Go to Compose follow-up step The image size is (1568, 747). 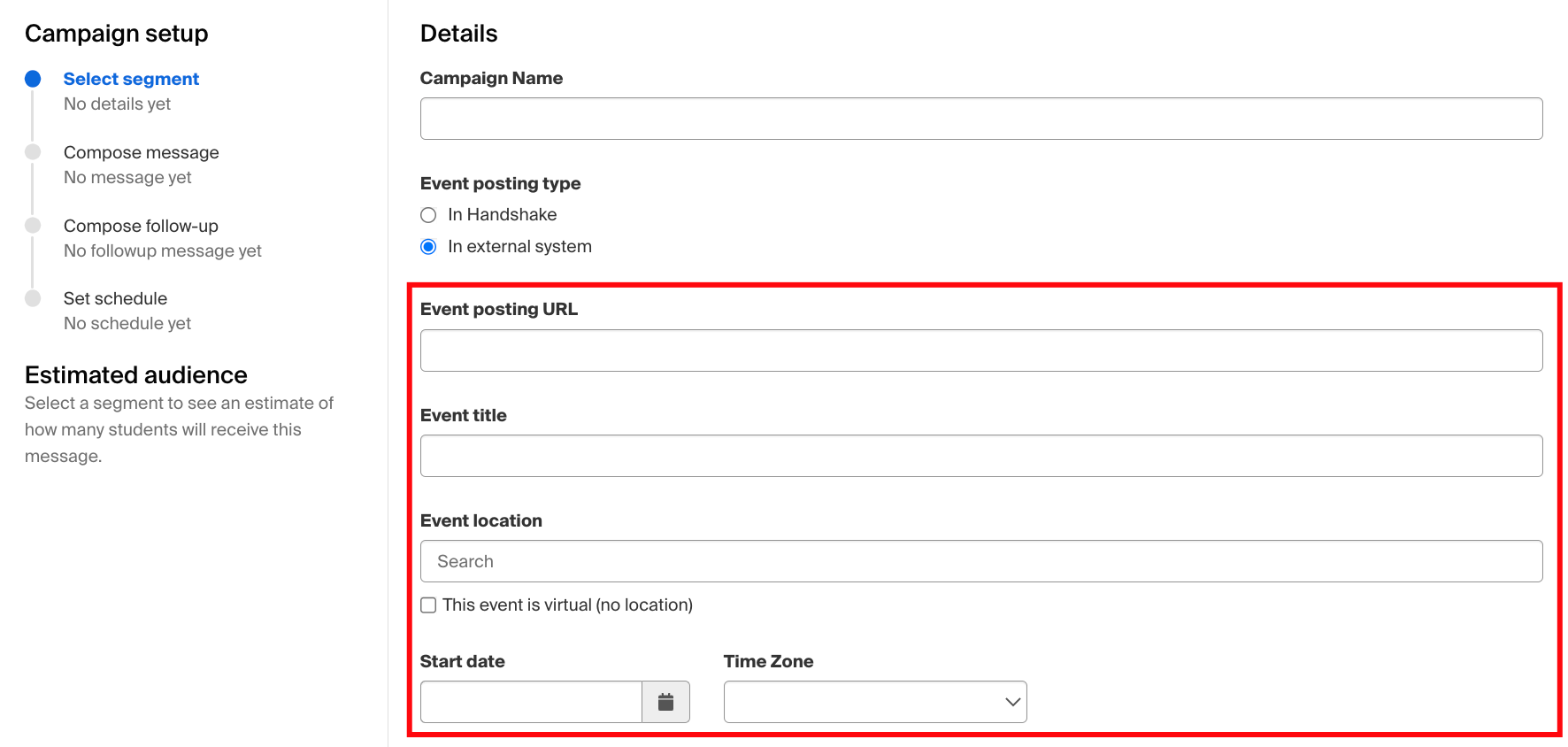click(141, 226)
